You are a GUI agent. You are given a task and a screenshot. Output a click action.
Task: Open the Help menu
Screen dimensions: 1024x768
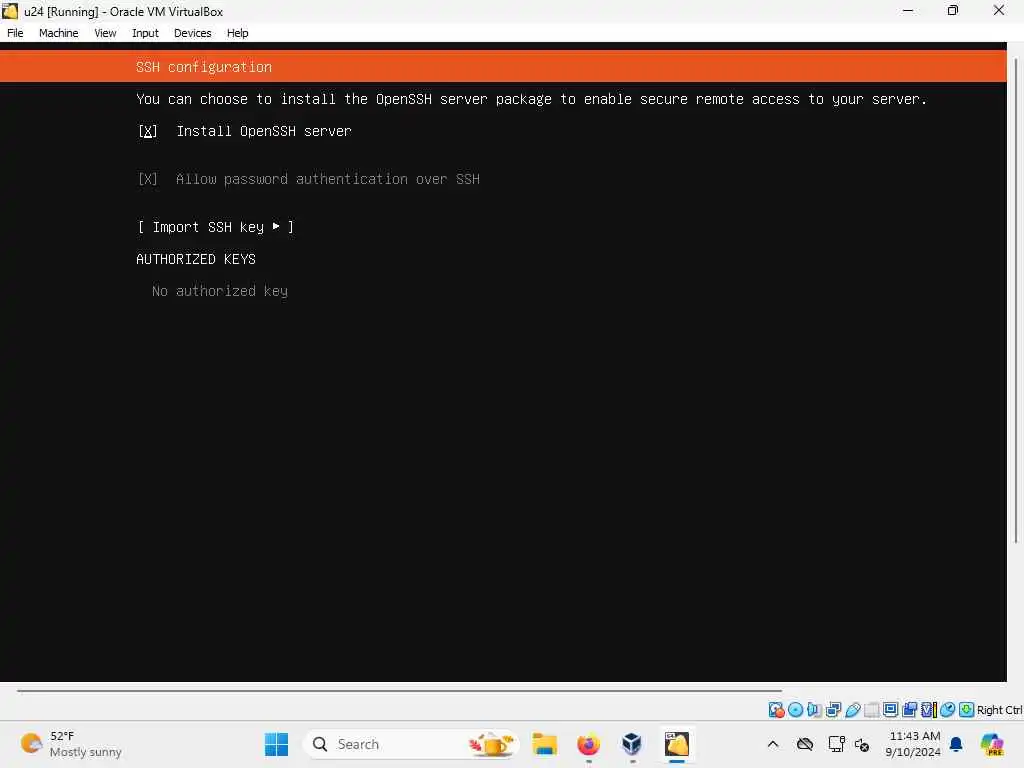click(237, 33)
